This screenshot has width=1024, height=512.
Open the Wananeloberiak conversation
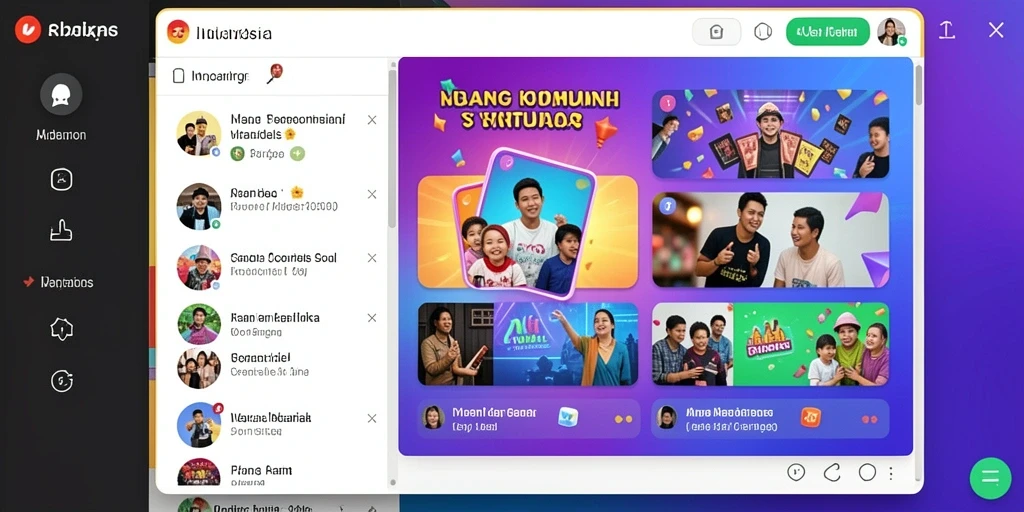(x=272, y=424)
